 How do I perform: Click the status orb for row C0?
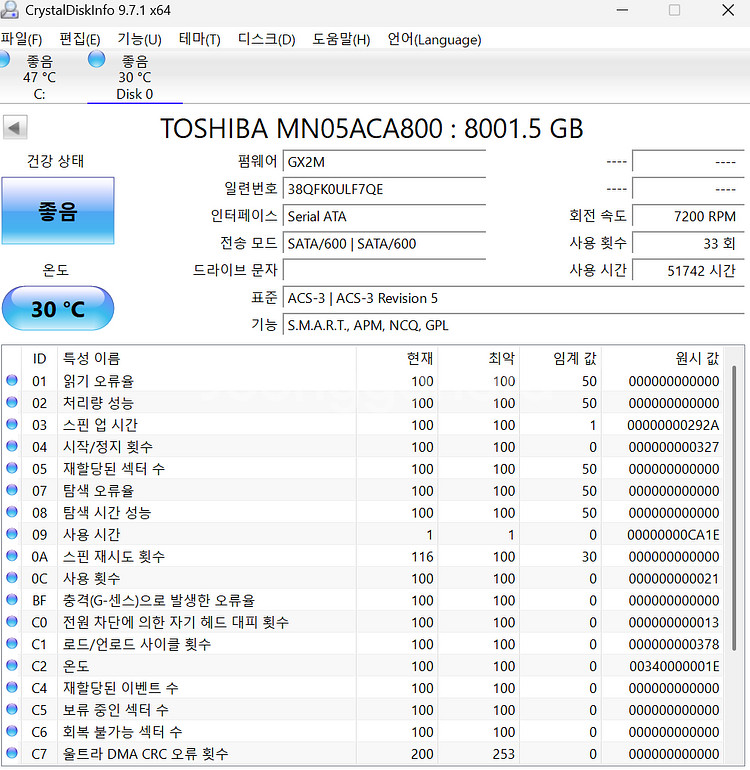click(12, 621)
